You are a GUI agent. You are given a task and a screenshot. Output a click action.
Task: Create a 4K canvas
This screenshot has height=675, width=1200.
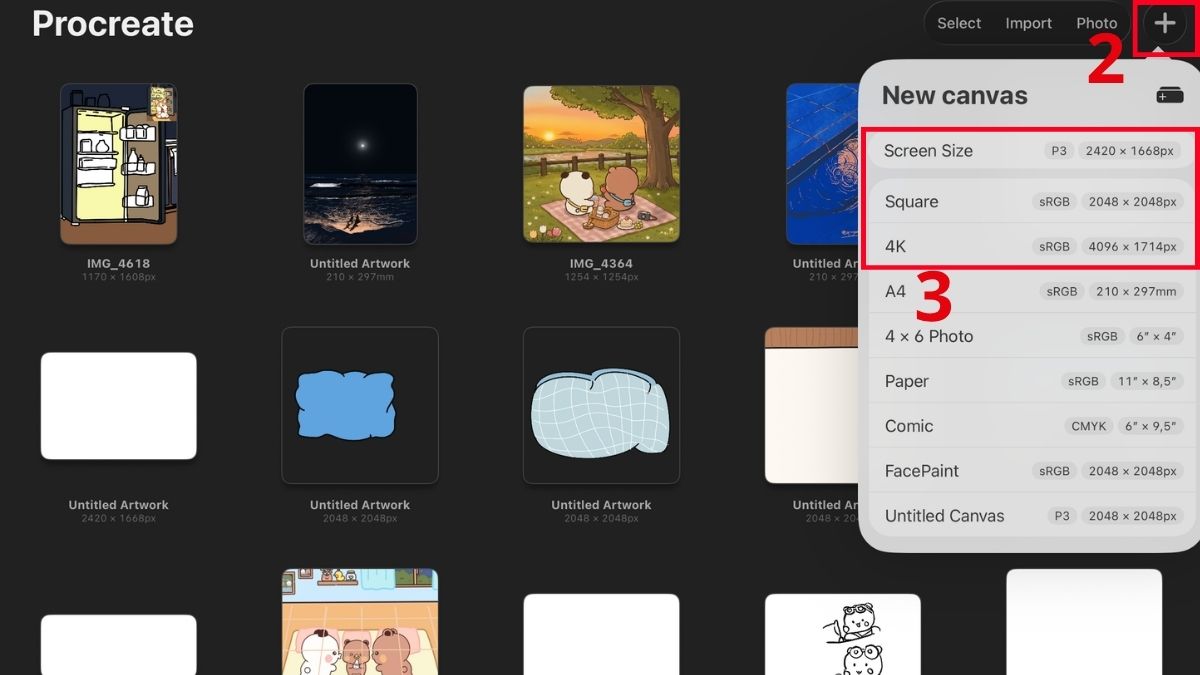(x=1030, y=246)
